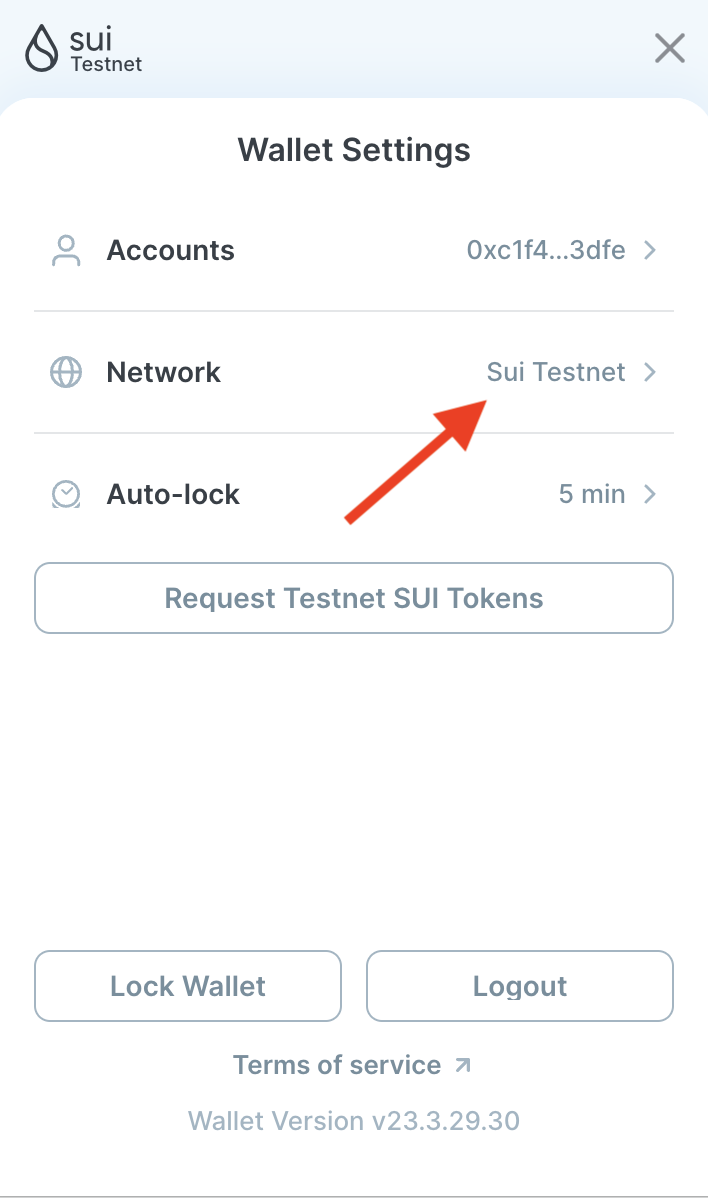Click the clock icon beside Auto-lock

point(64,494)
